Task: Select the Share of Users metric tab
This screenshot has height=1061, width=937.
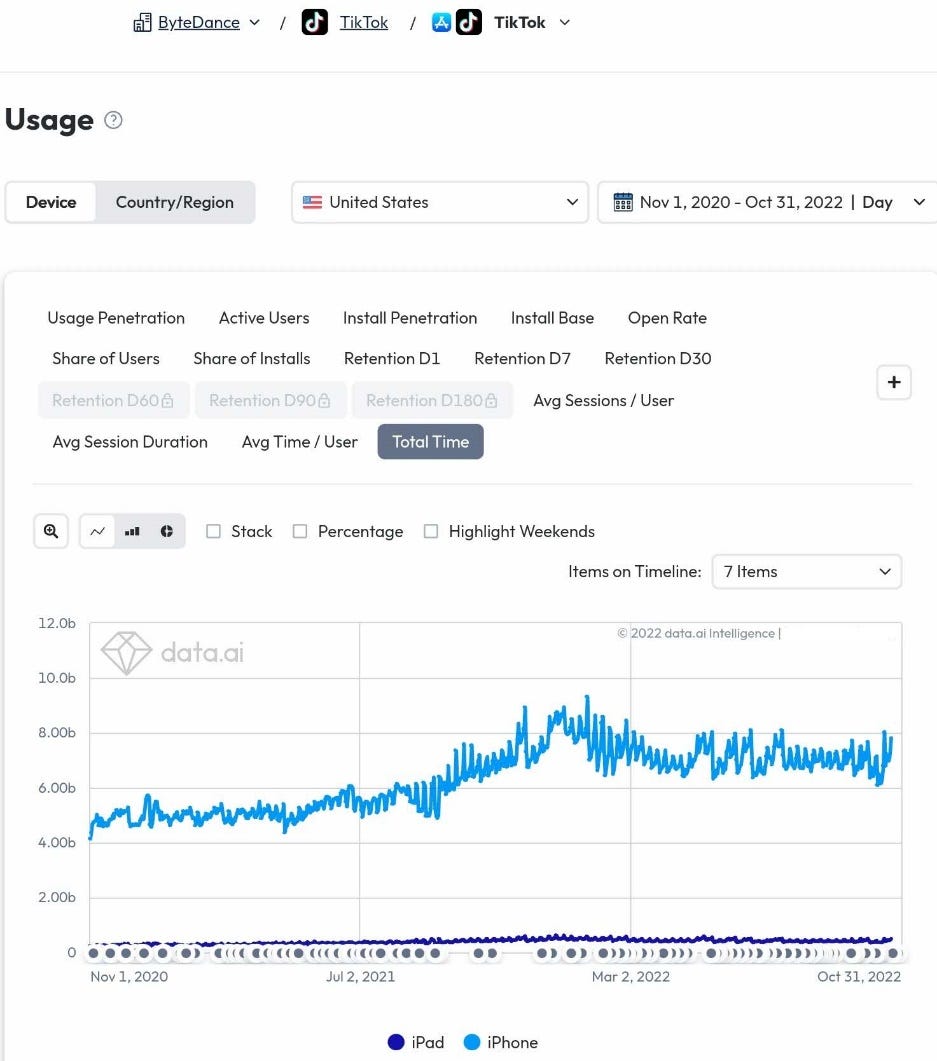Action: (106, 359)
